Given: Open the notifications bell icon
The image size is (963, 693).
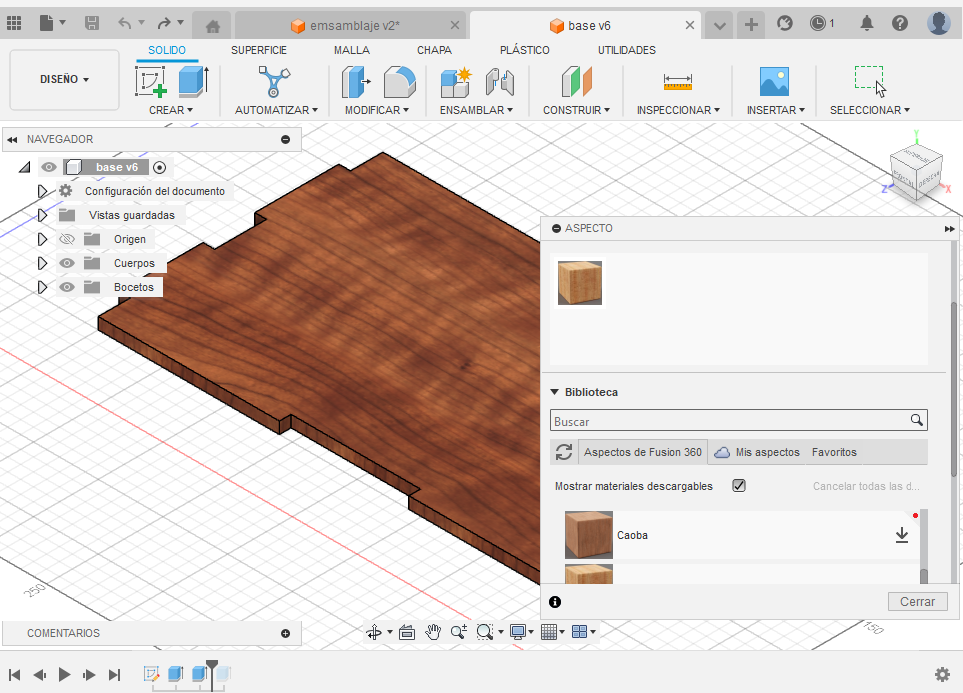Looking at the screenshot, I should click(x=867, y=23).
